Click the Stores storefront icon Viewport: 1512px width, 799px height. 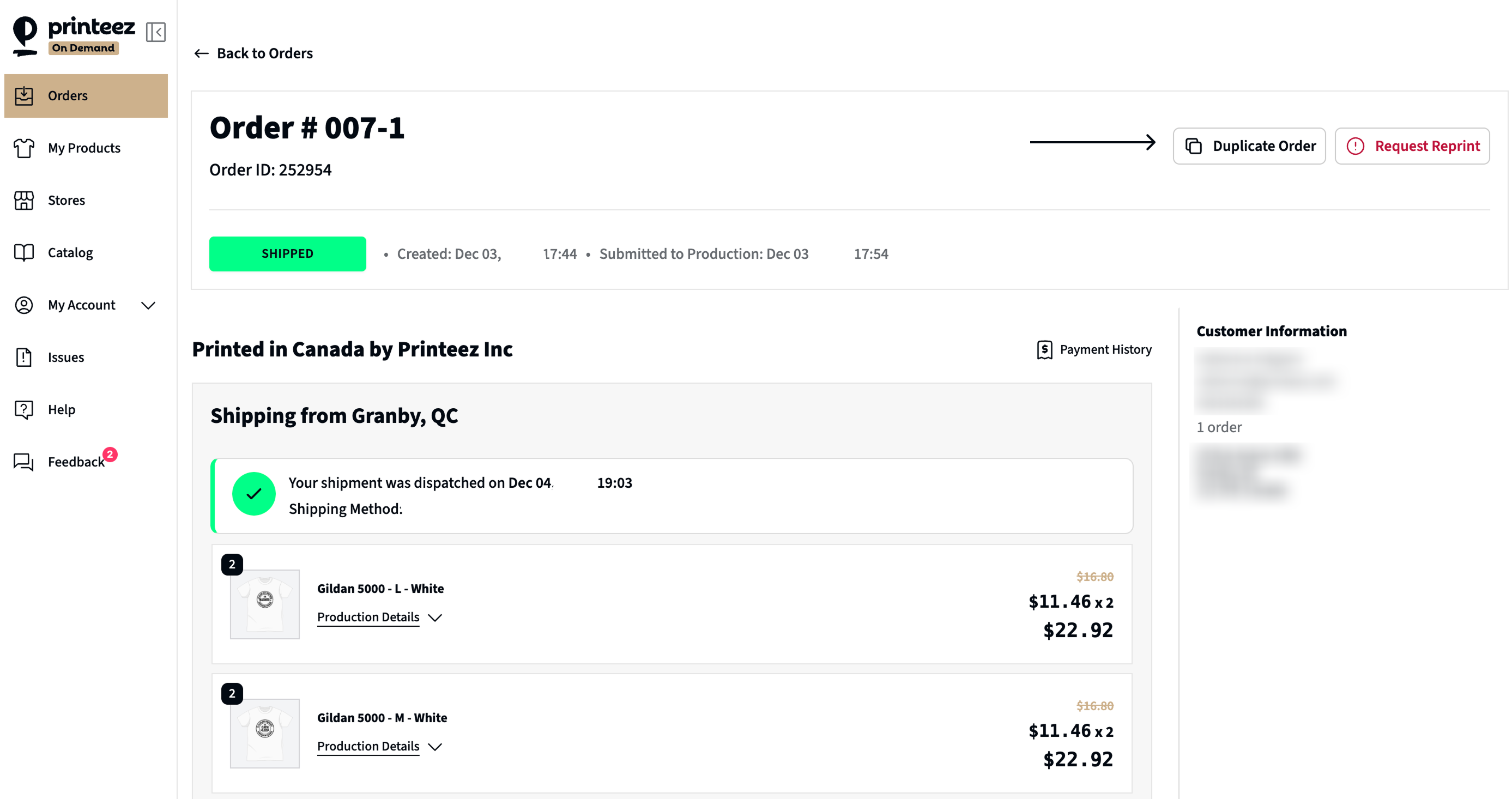[x=24, y=200]
